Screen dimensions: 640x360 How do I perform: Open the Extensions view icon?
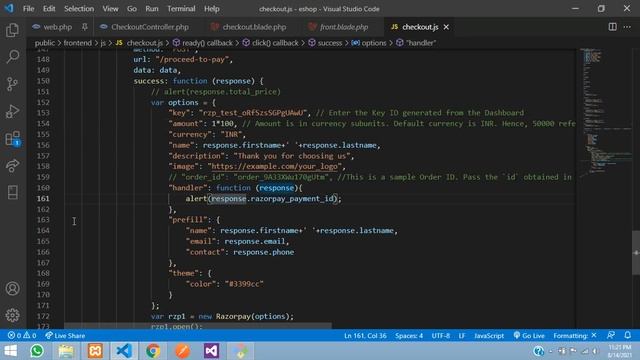click(x=12, y=139)
